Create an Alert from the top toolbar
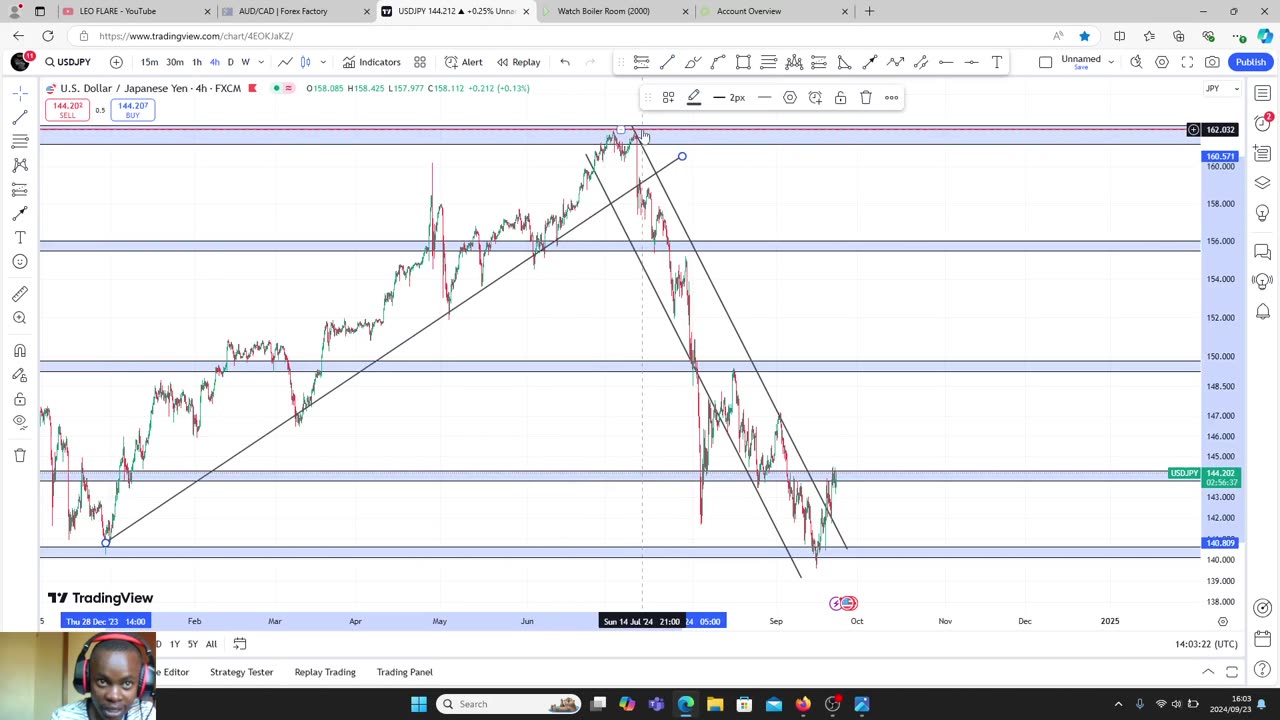The image size is (1280, 720). [463, 62]
